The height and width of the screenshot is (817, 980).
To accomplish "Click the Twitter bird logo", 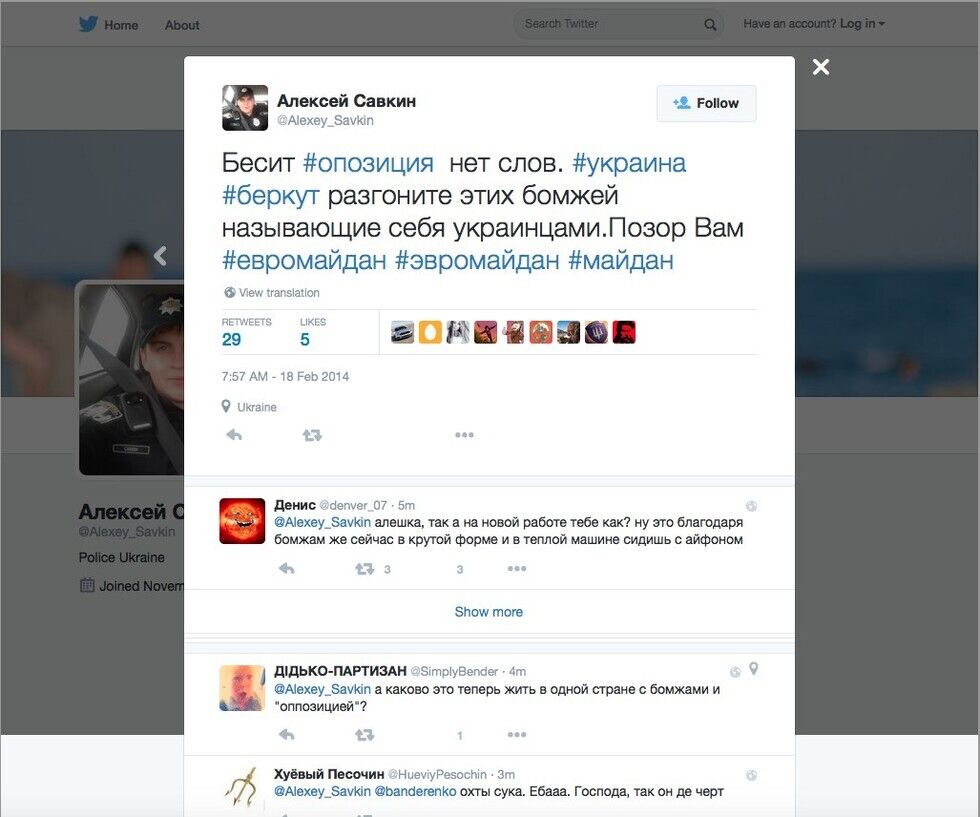I will click(x=88, y=24).
